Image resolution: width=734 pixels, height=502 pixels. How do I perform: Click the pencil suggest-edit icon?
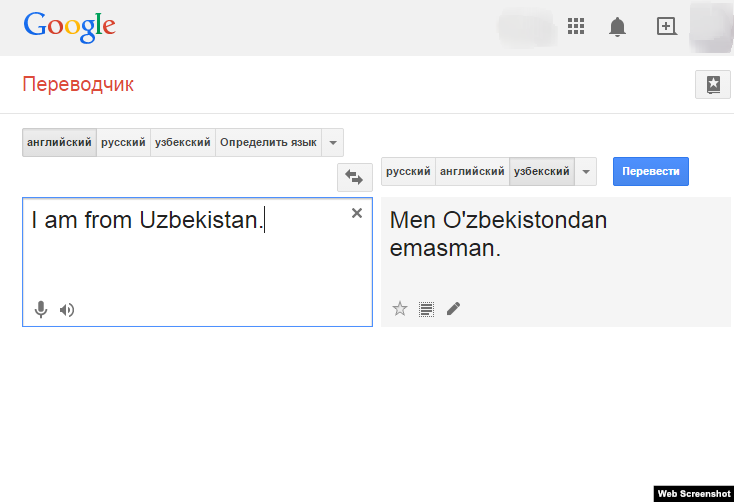coord(453,309)
